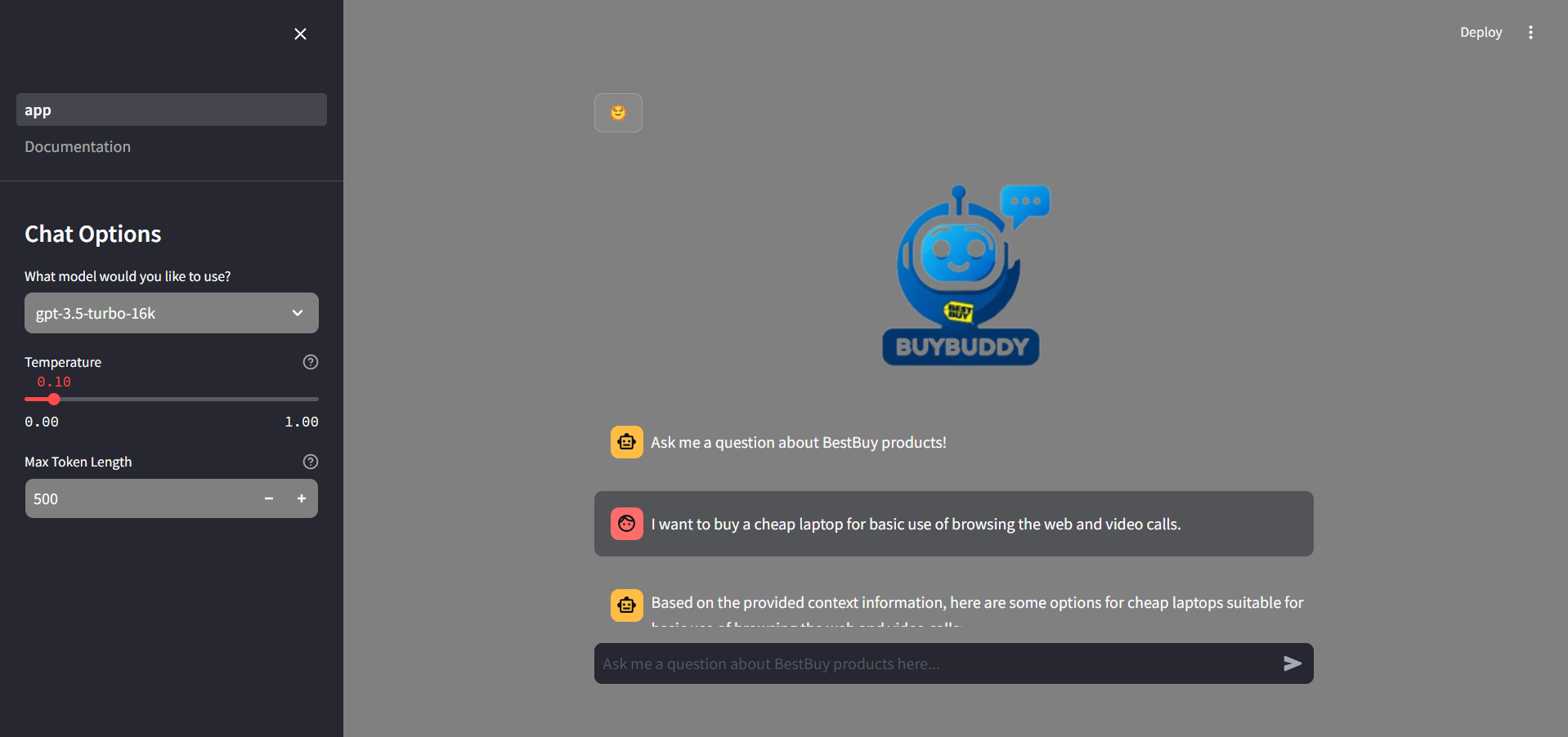Open the three-dot main menu
This screenshot has width=1568, height=737.
(x=1530, y=33)
